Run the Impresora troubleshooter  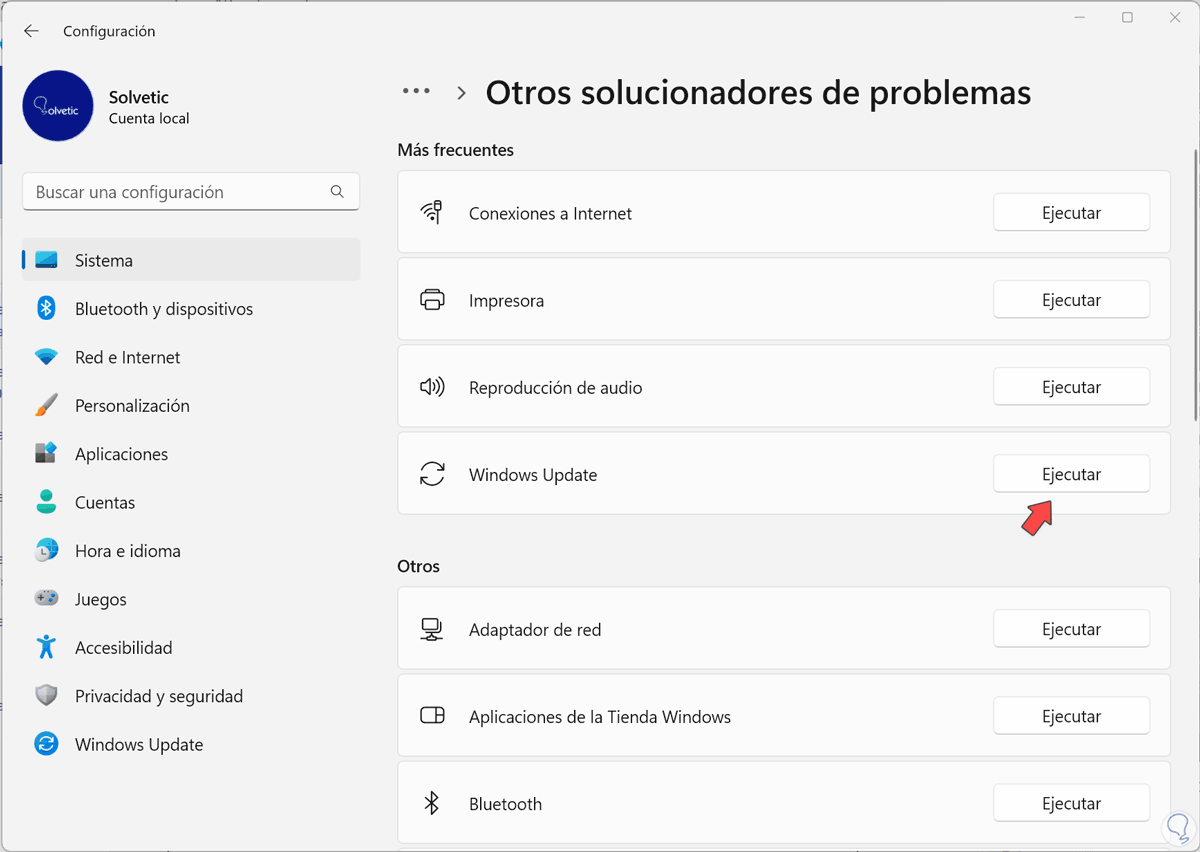pyautogui.click(x=1071, y=300)
